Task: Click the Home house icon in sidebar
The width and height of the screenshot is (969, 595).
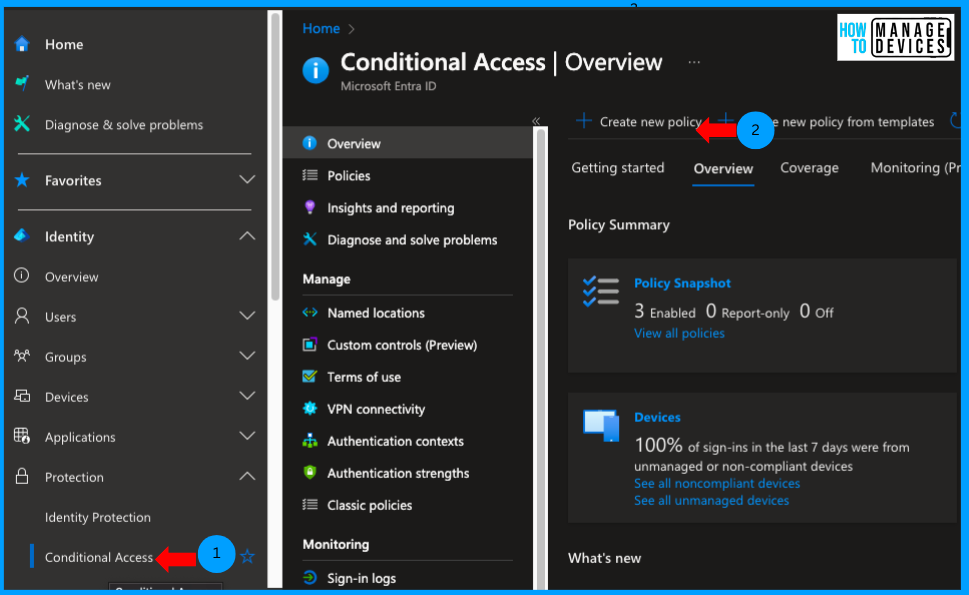Action: tap(22, 44)
